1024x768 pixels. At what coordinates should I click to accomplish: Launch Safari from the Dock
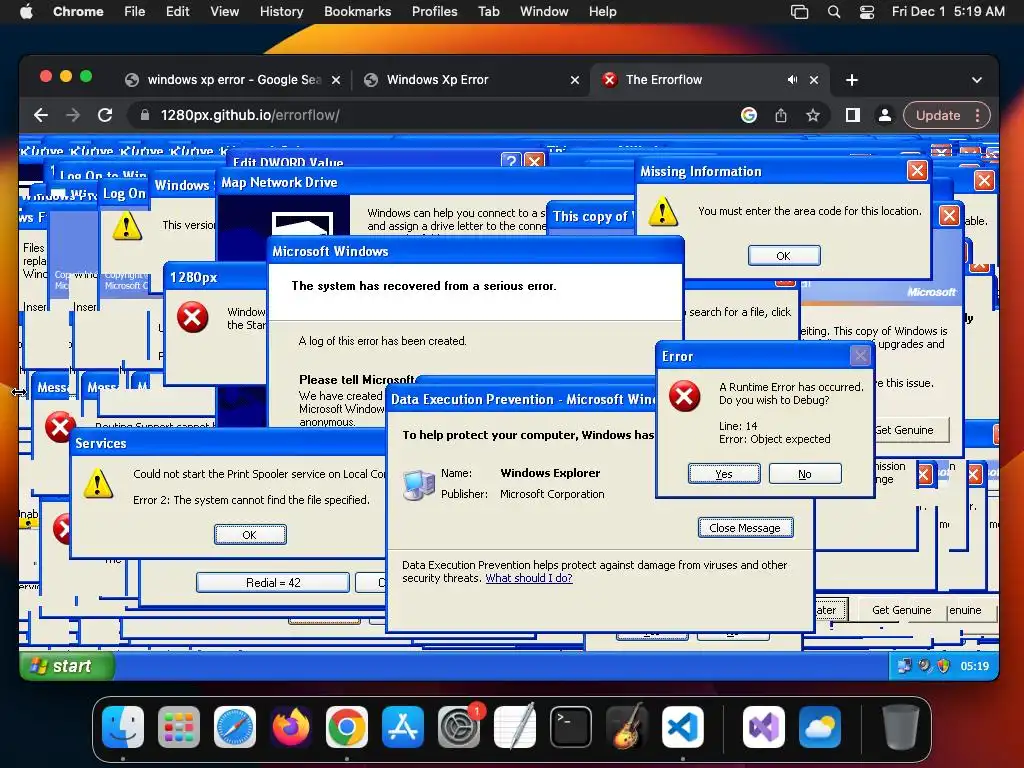click(235, 727)
